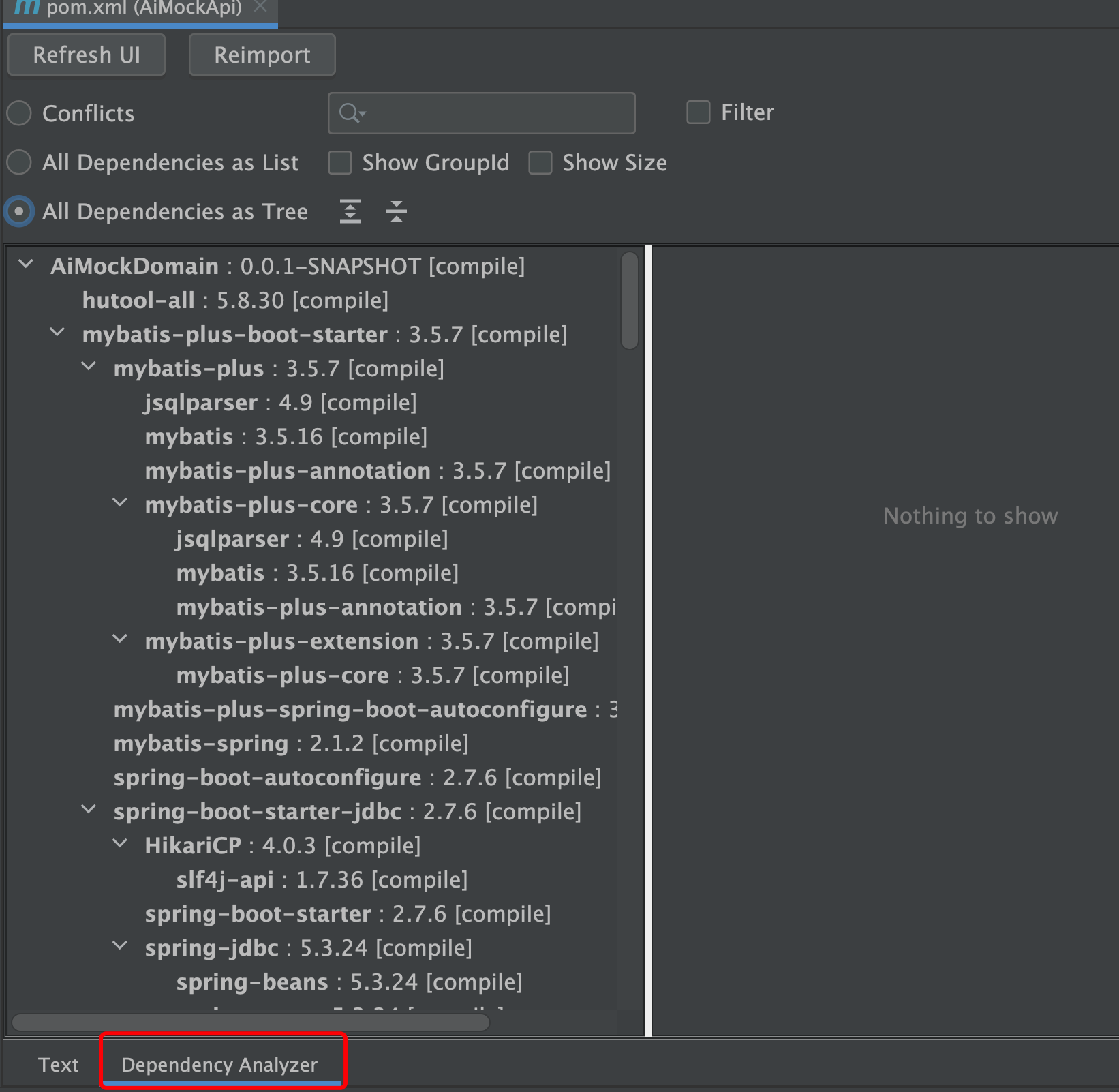Select slf4j-api : 1.7.36 row

click(322, 880)
